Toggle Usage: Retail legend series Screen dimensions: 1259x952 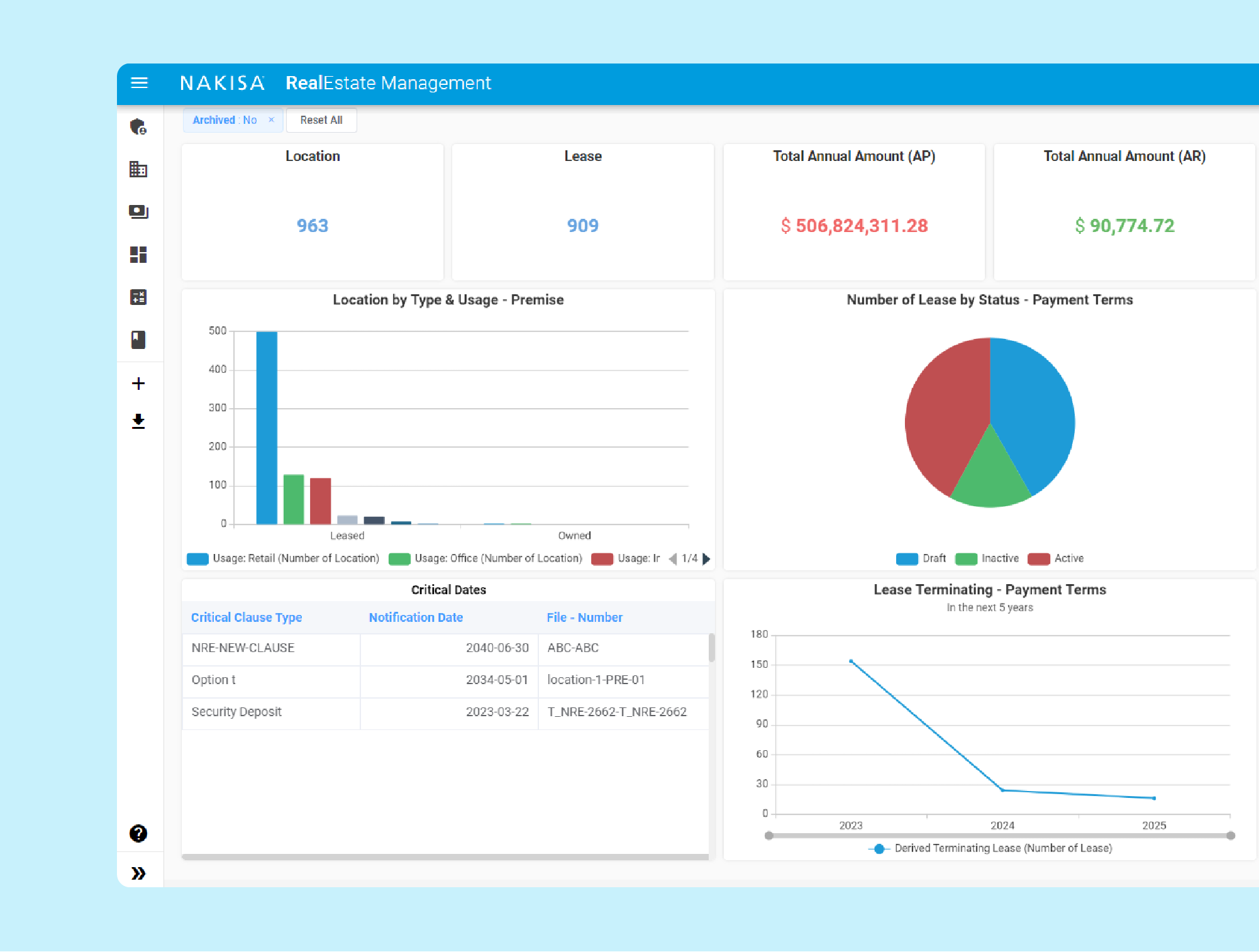(x=283, y=558)
